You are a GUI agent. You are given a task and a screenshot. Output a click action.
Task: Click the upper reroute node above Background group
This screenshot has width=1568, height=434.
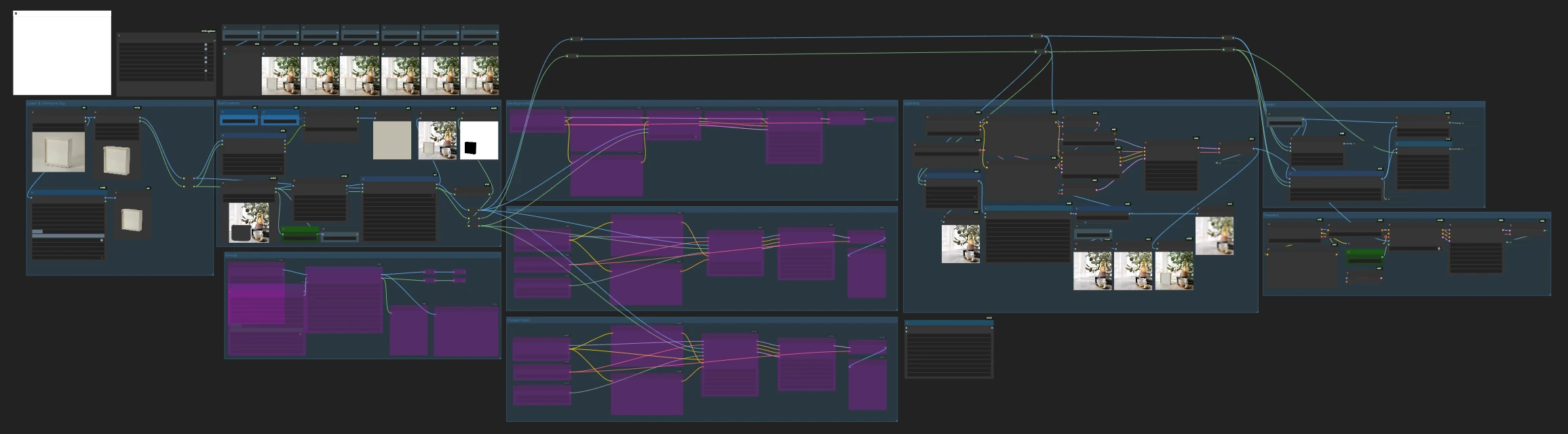[576, 39]
